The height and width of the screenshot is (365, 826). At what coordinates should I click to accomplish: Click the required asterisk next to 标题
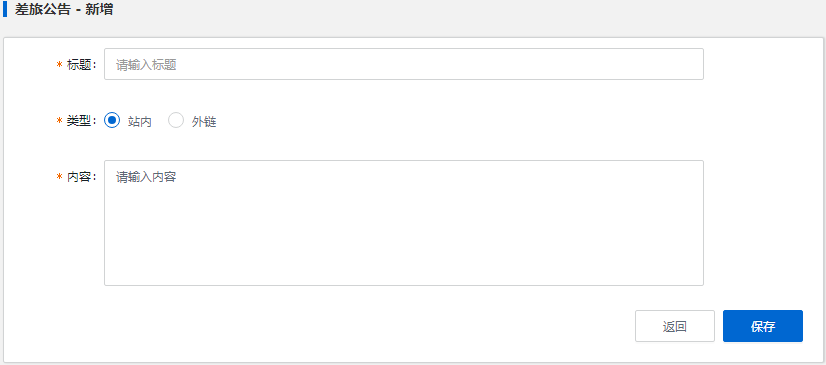pyautogui.click(x=60, y=64)
